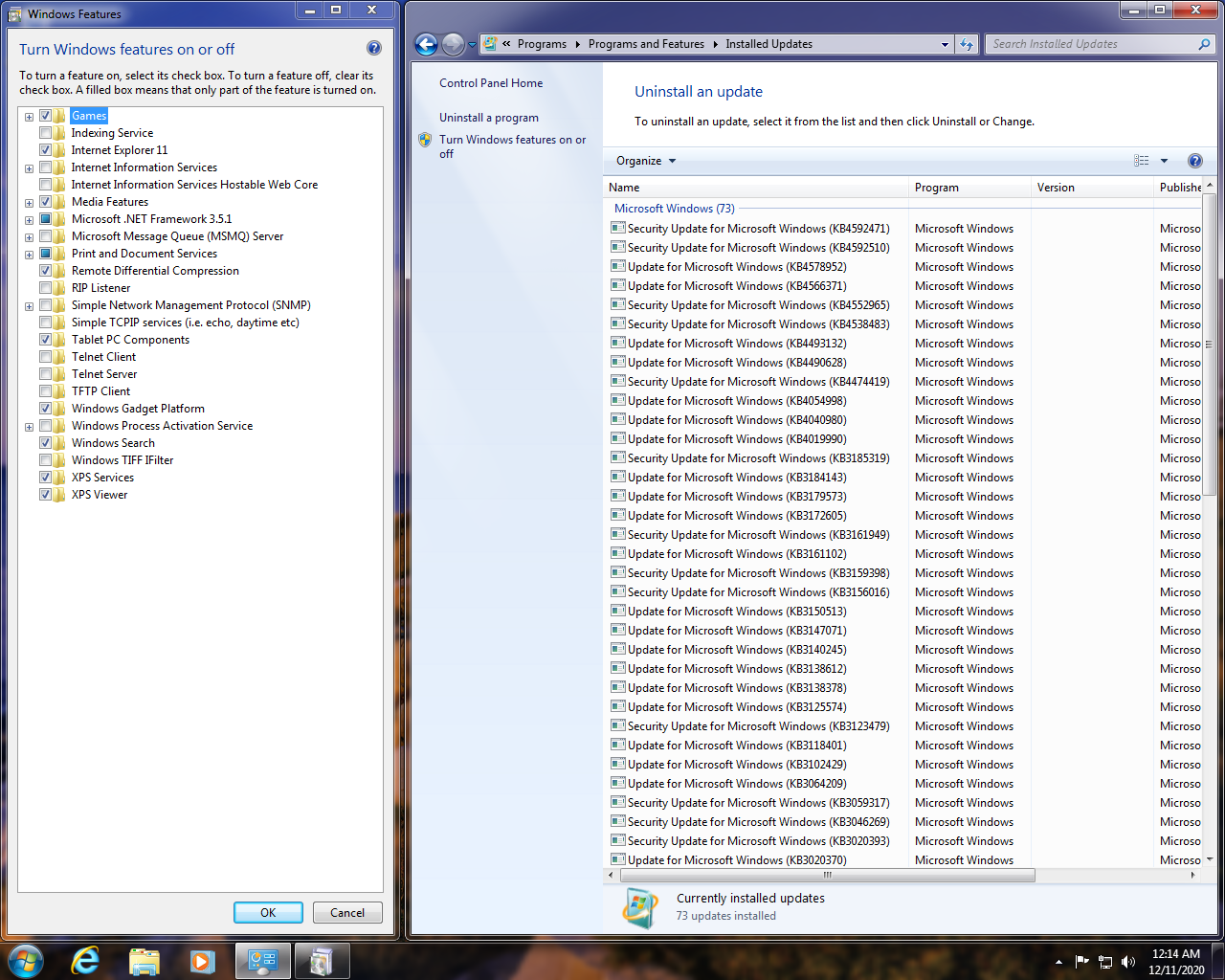
Task: Click the address bar Control Panel icon
Action: [x=490, y=44]
